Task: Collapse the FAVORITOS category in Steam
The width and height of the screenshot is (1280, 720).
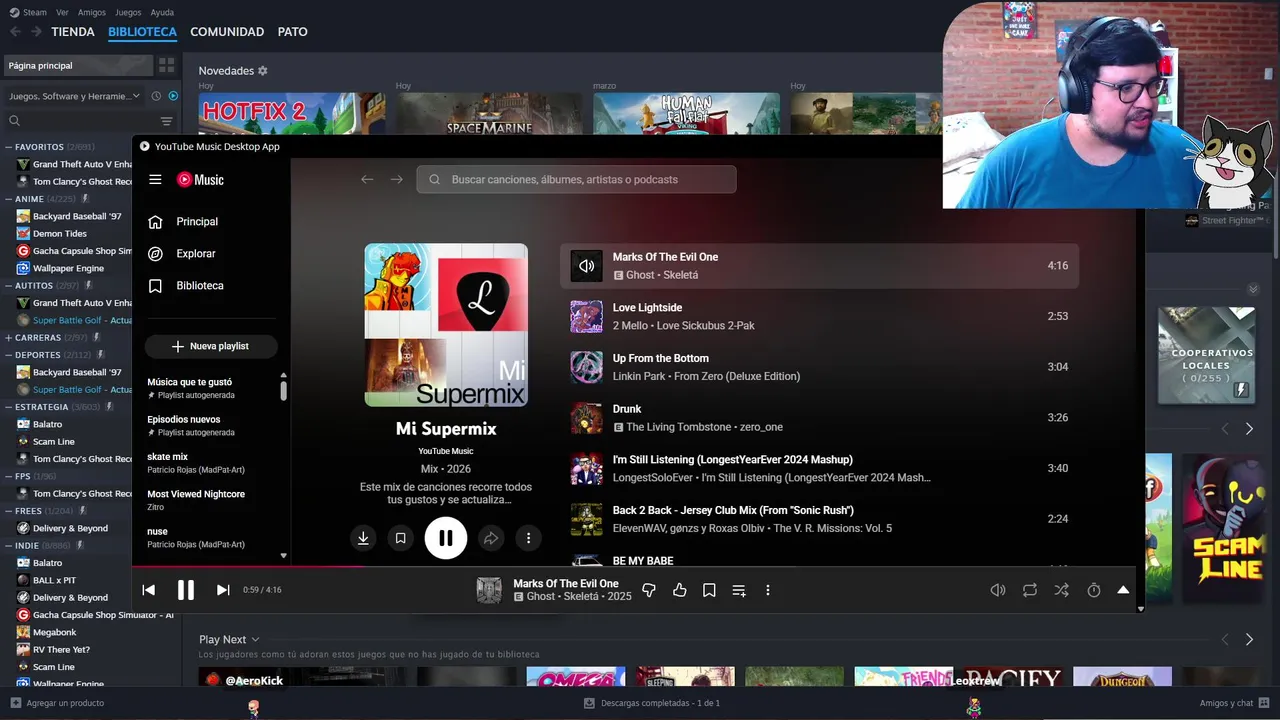Action: 9,147
